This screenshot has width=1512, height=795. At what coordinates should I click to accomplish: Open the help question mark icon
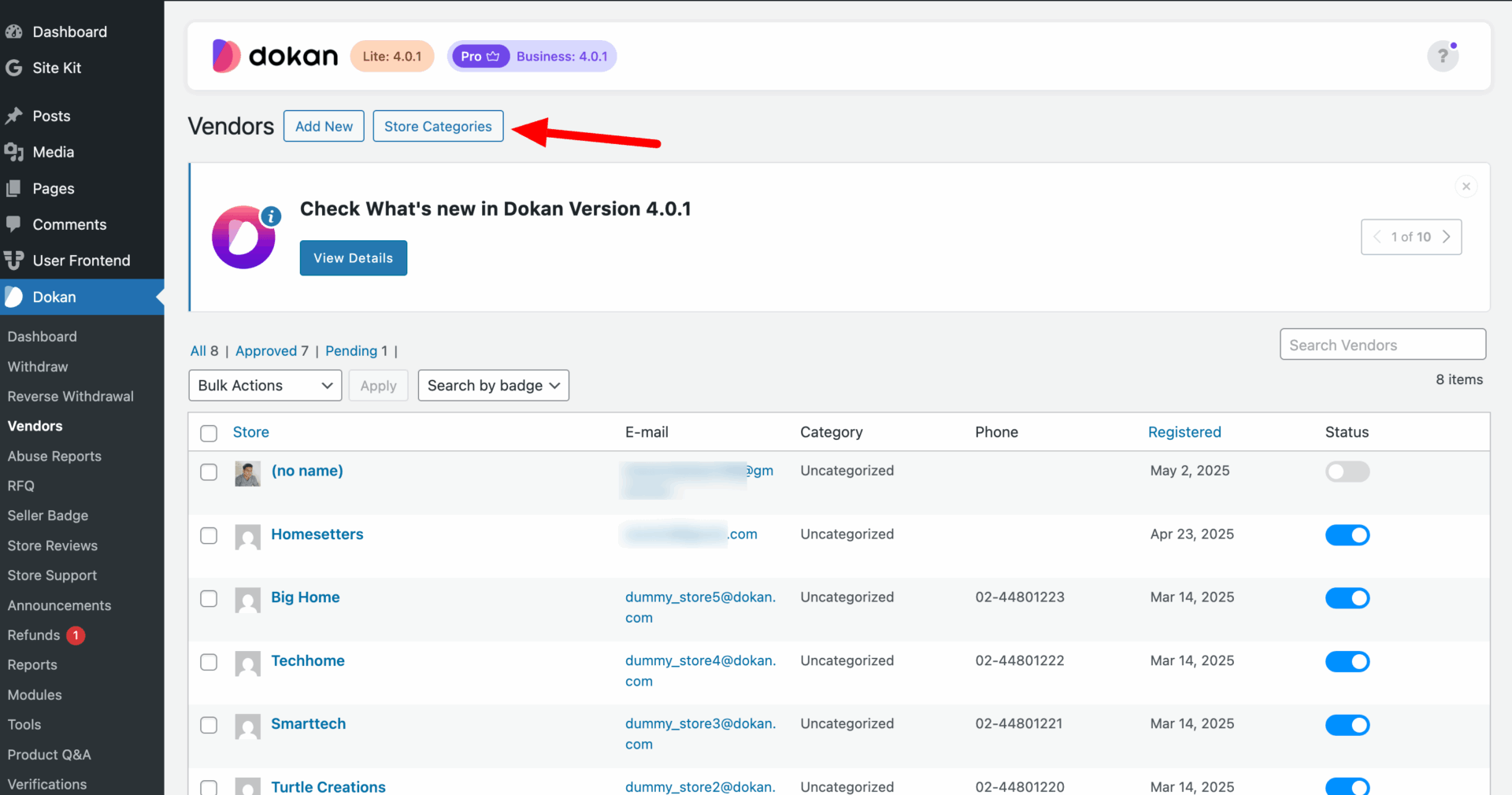click(x=1443, y=57)
